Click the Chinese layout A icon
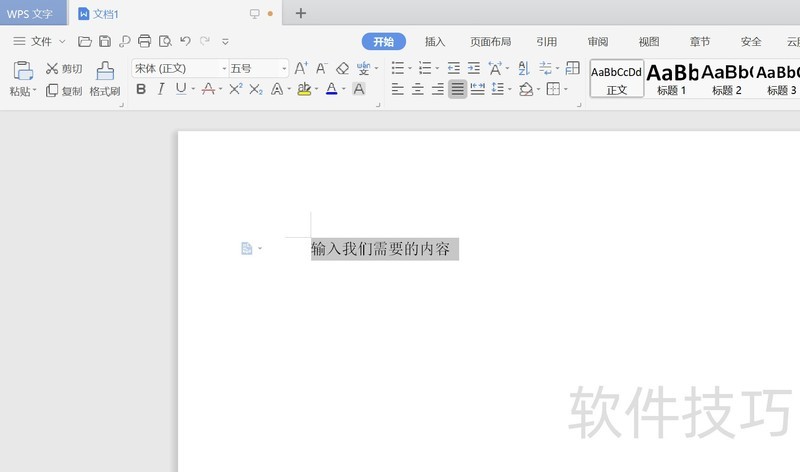 [x=494, y=68]
